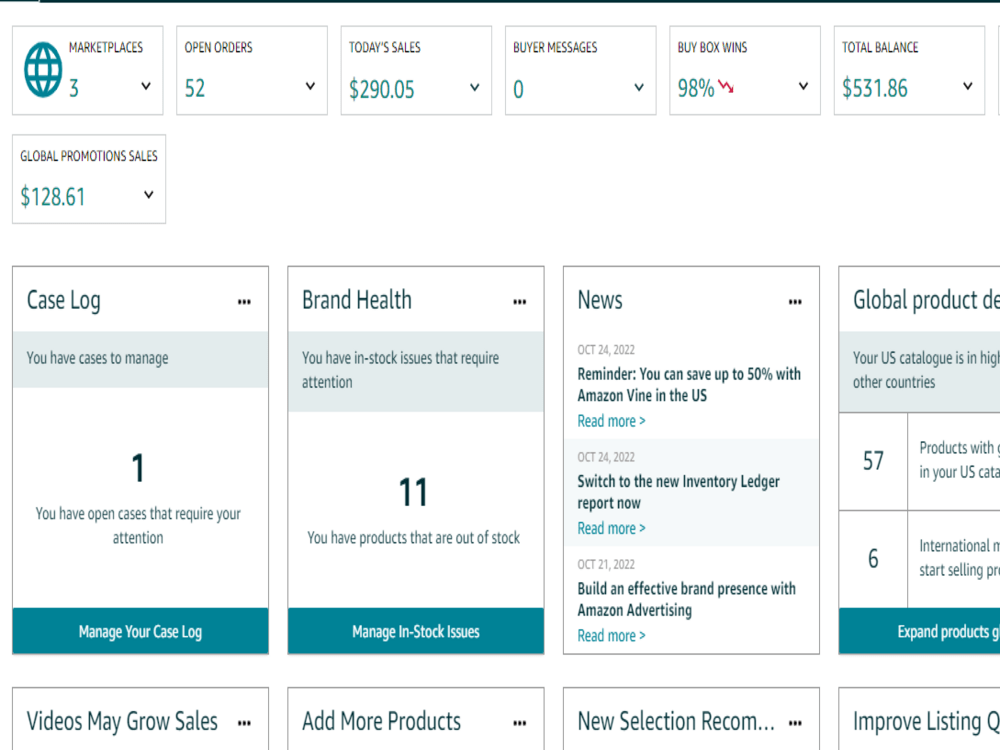Click the Manage In-Stock Issues button
Screen dimensions: 1000x750
416,631
